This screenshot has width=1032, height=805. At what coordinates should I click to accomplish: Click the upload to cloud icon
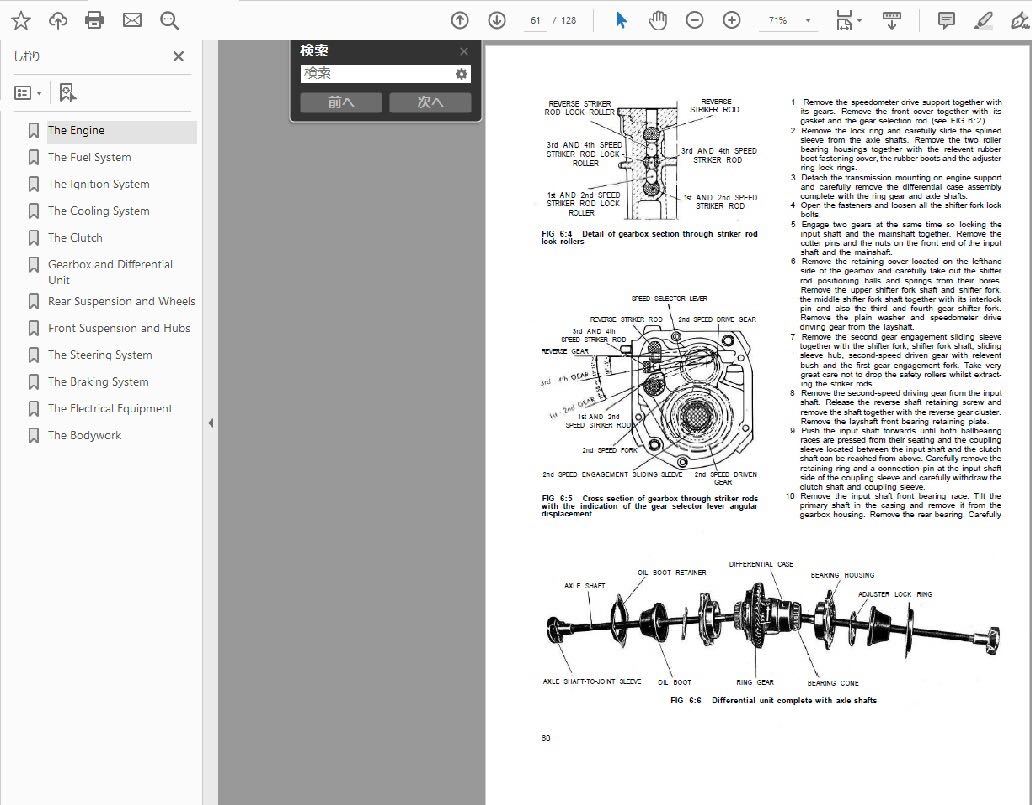pyautogui.click(x=58, y=21)
